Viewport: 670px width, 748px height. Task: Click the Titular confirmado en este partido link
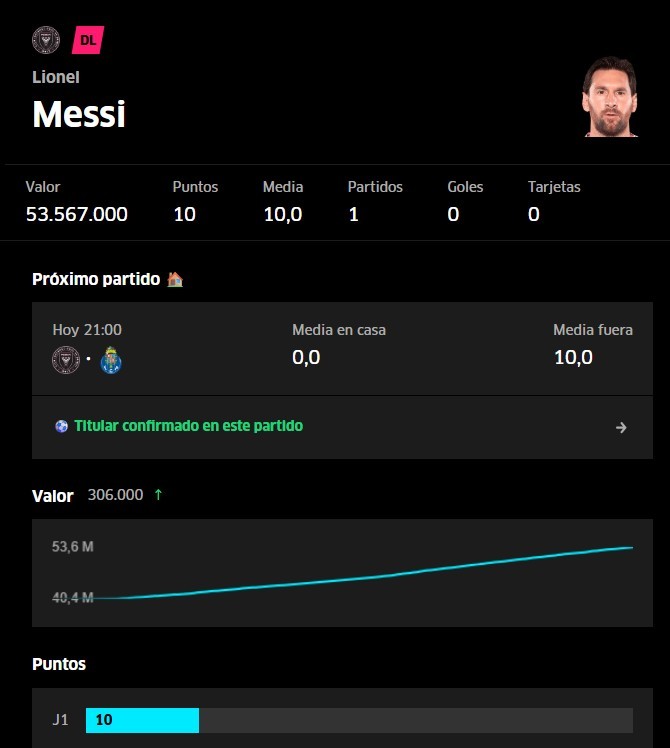pos(188,426)
